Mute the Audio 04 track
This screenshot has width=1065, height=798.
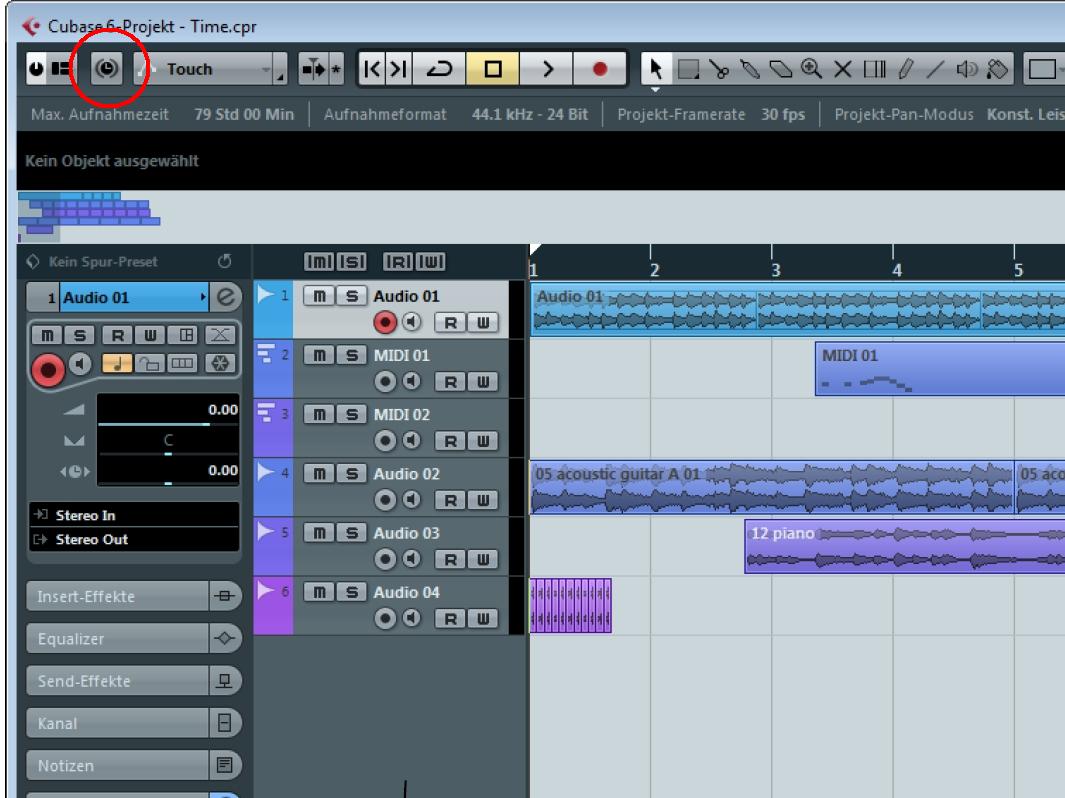pyautogui.click(x=319, y=592)
